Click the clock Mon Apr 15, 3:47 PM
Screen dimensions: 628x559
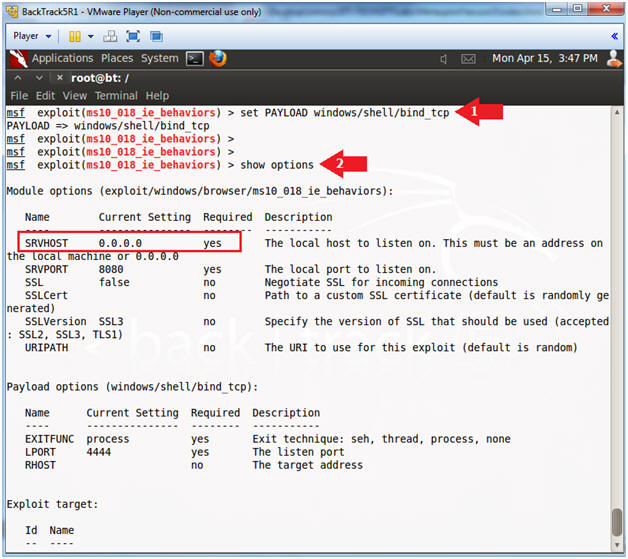point(545,58)
